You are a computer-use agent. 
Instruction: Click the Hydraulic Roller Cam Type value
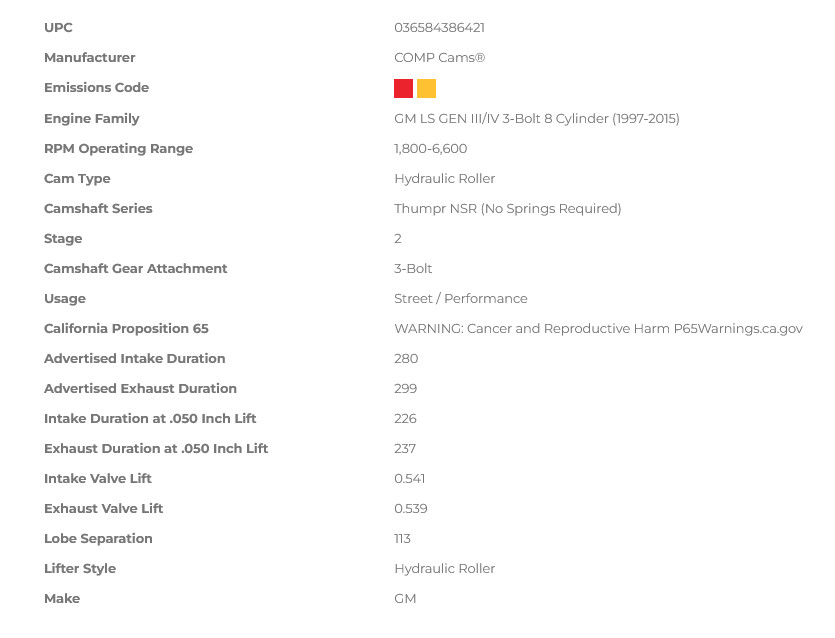pyautogui.click(x=445, y=178)
